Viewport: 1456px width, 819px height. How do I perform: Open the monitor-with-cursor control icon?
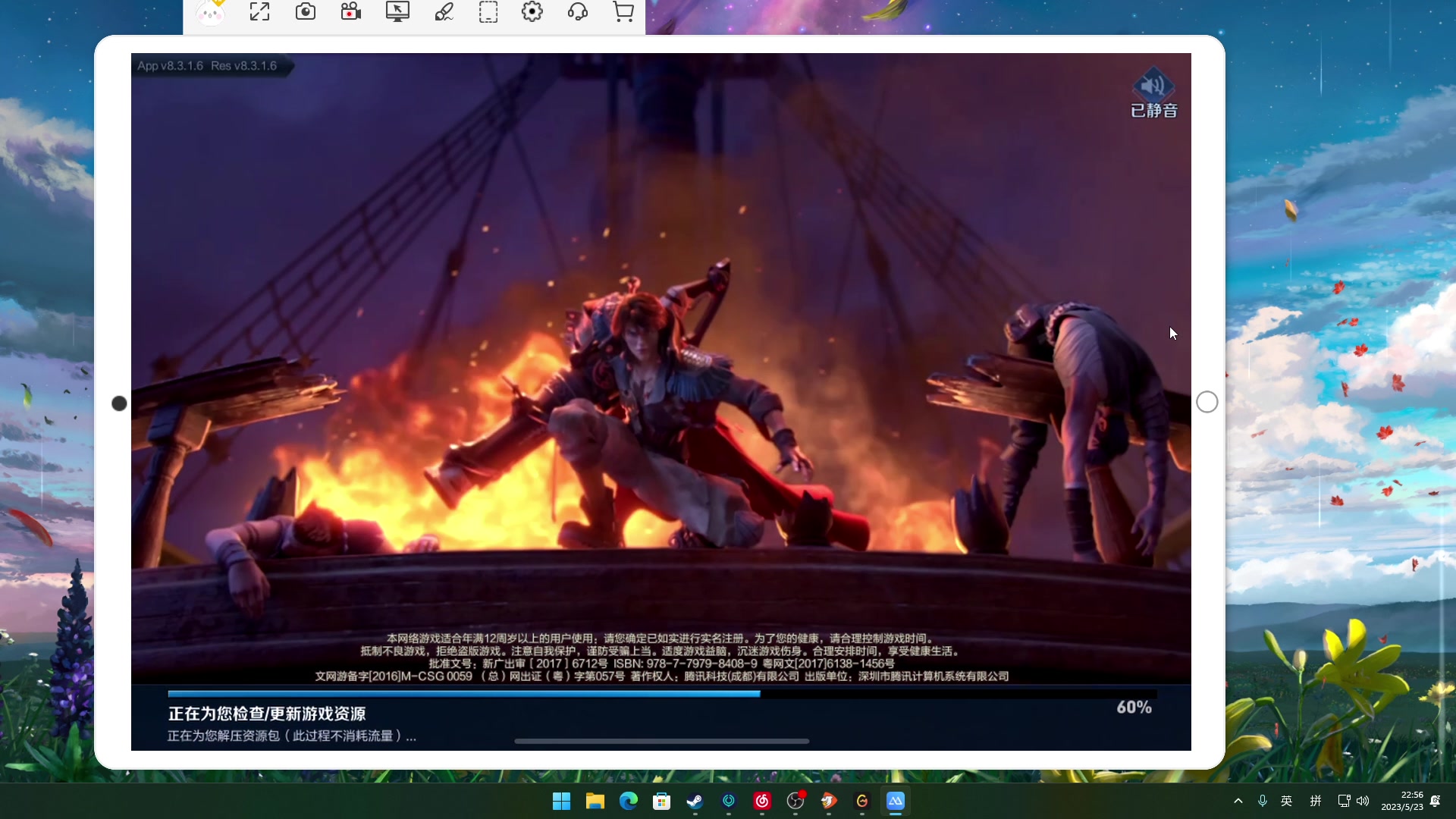pyautogui.click(x=397, y=11)
